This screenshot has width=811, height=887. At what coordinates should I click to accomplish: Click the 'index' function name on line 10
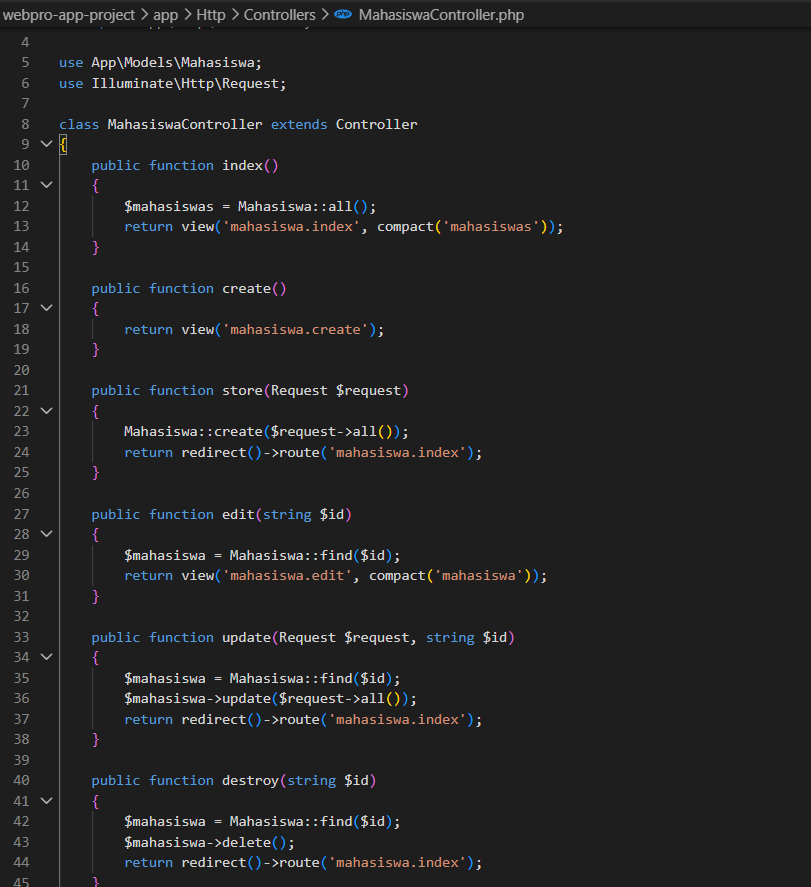tap(242, 165)
